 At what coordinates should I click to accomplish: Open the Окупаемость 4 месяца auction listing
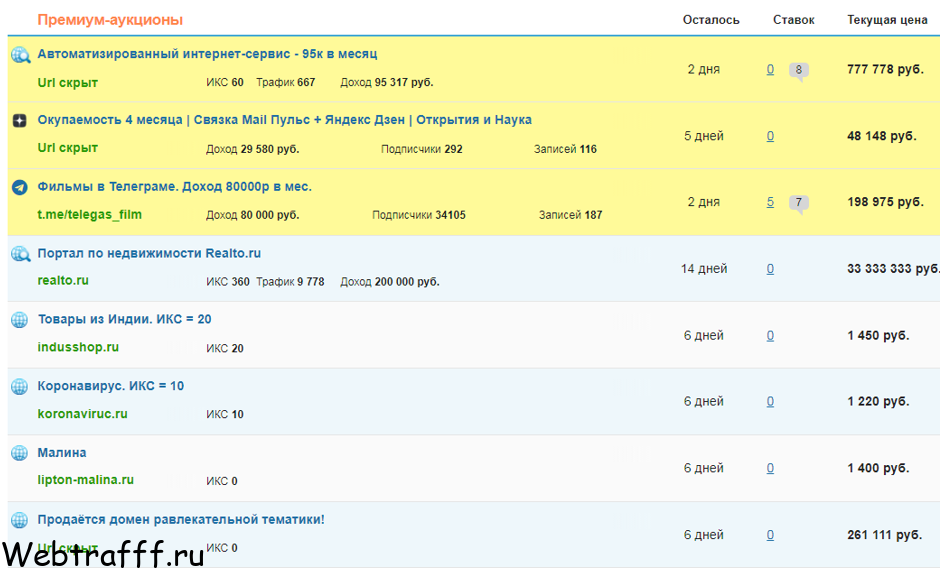(284, 120)
